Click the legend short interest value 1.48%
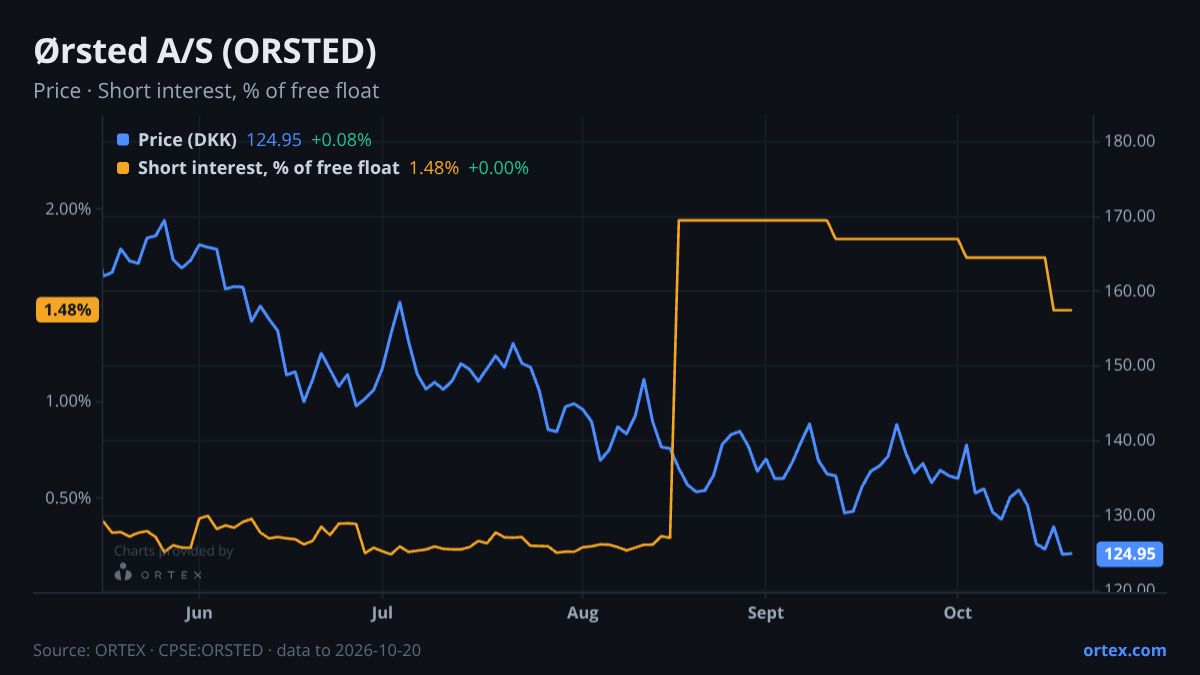 click(x=434, y=168)
